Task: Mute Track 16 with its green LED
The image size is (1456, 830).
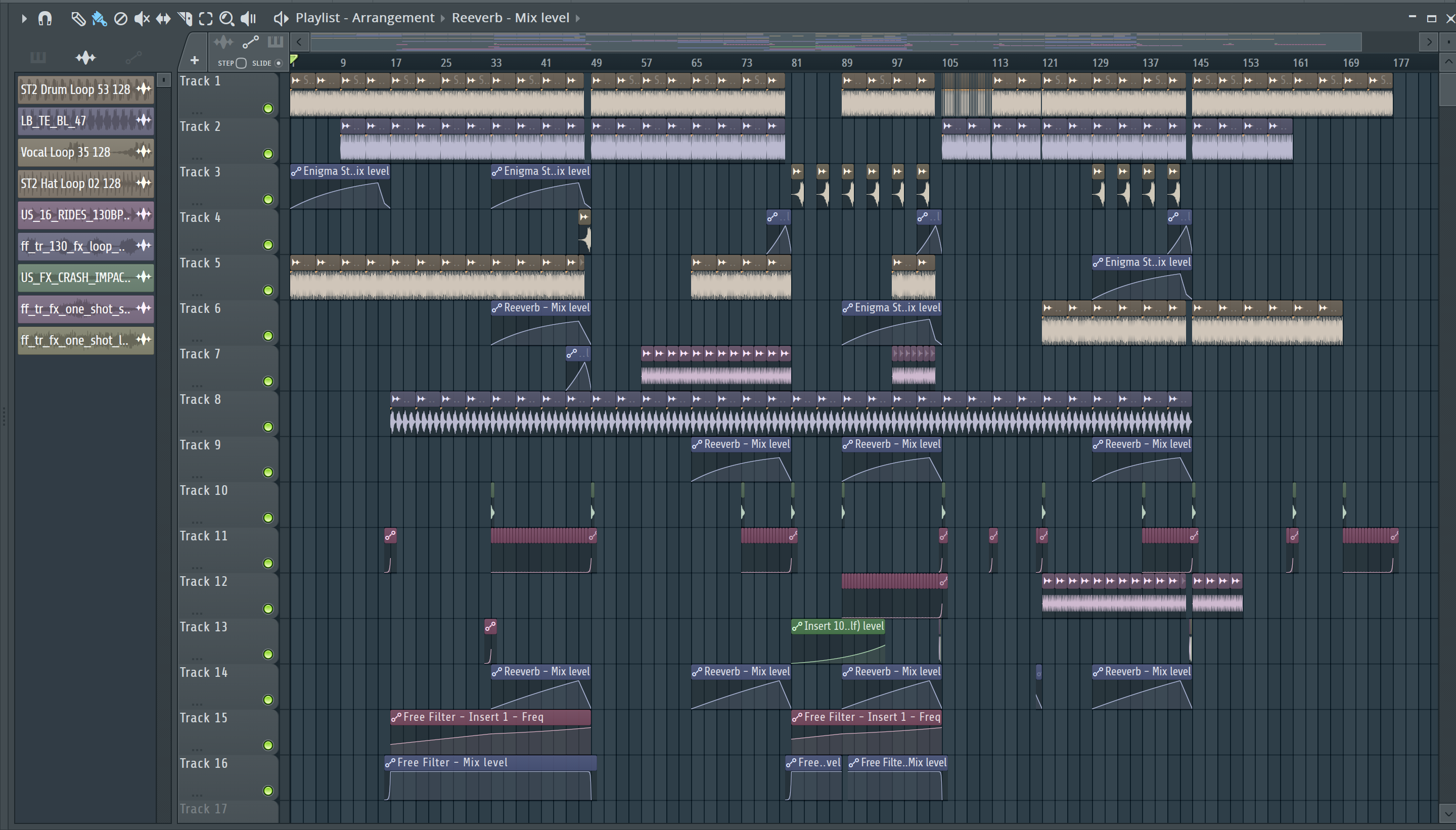Action: [x=268, y=791]
